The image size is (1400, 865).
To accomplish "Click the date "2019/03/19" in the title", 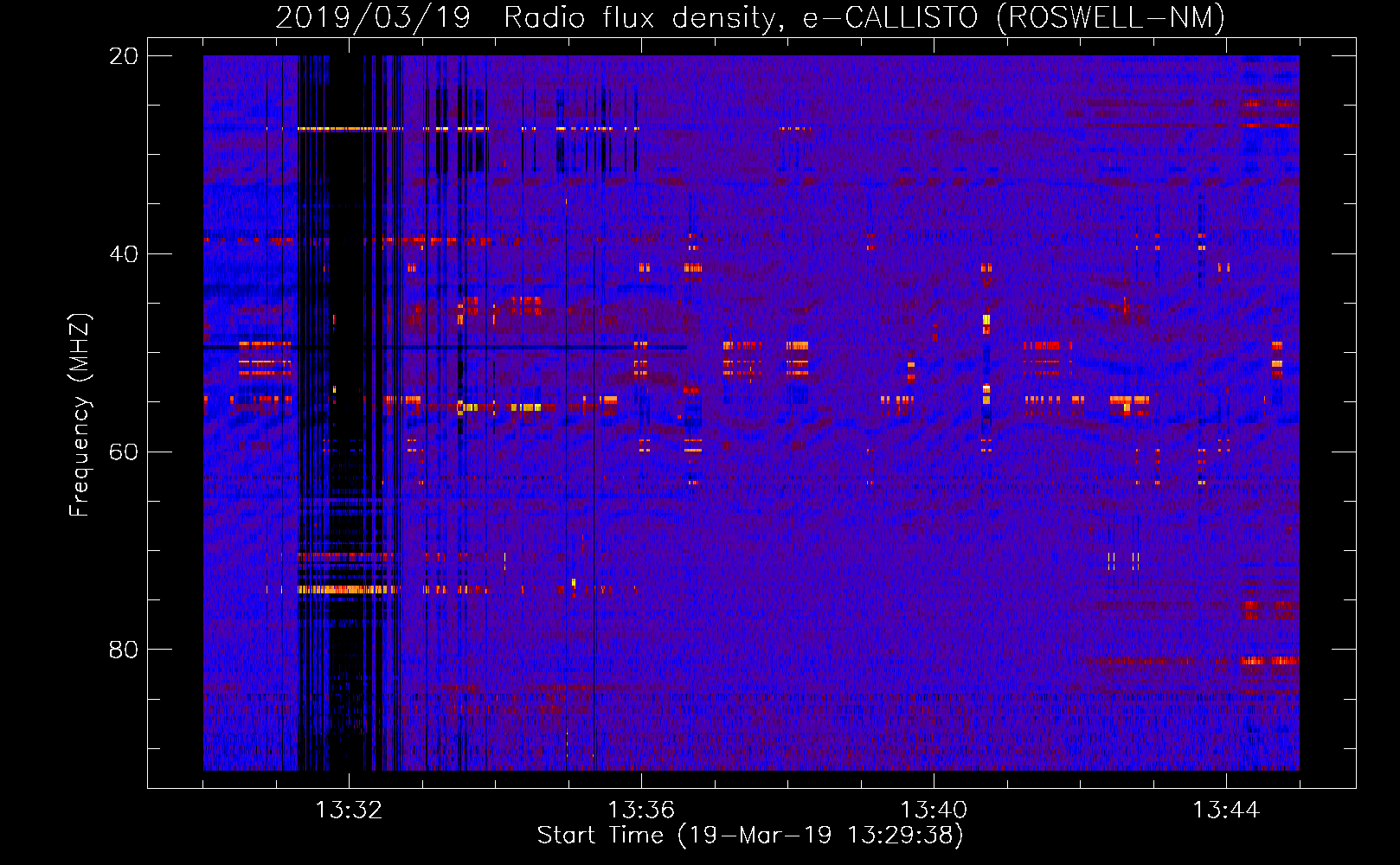I will (x=373, y=18).
